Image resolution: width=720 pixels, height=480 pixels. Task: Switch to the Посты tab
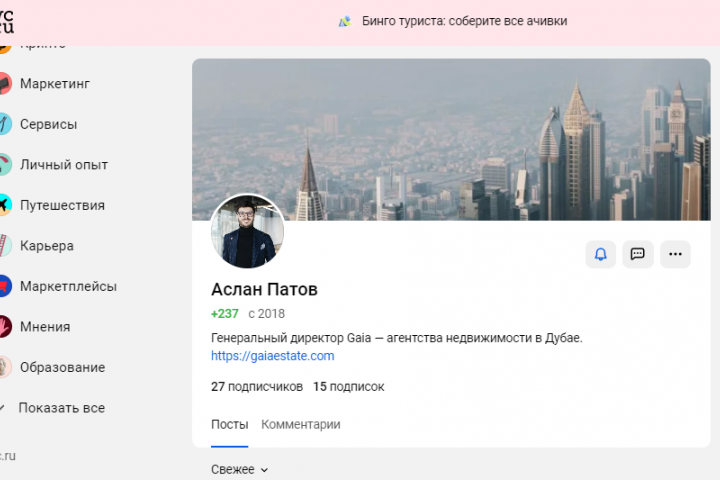tap(230, 424)
